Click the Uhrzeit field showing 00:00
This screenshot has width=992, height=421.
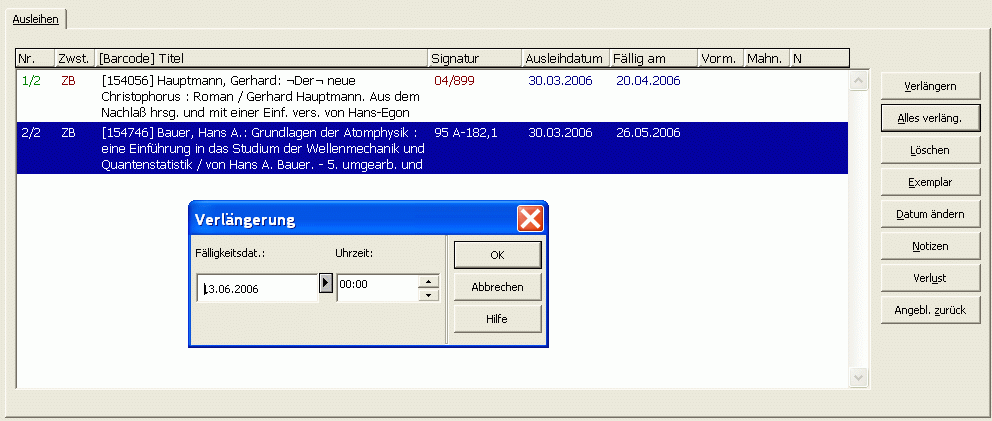coord(377,288)
